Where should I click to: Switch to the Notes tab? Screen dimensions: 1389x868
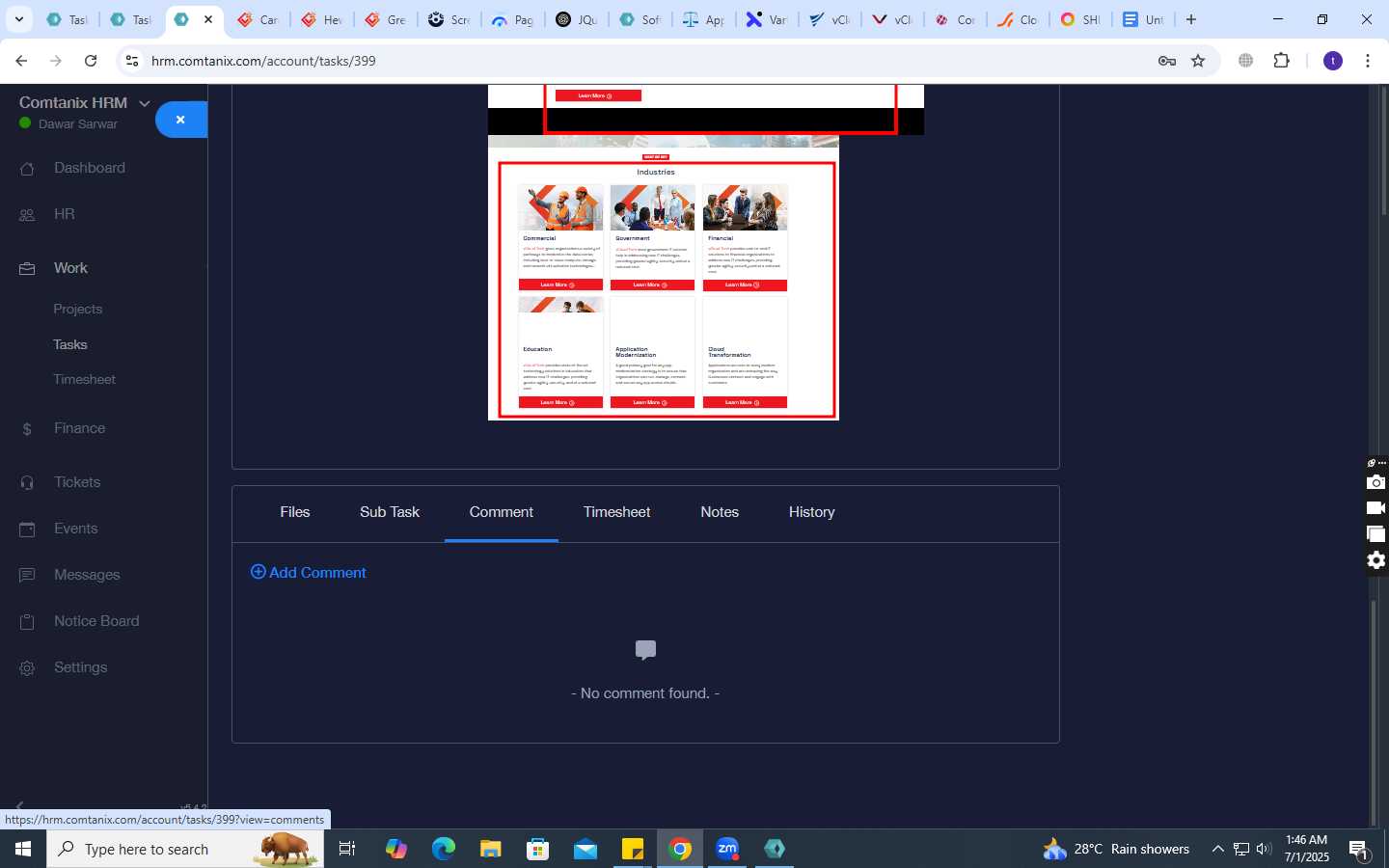click(720, 512)
